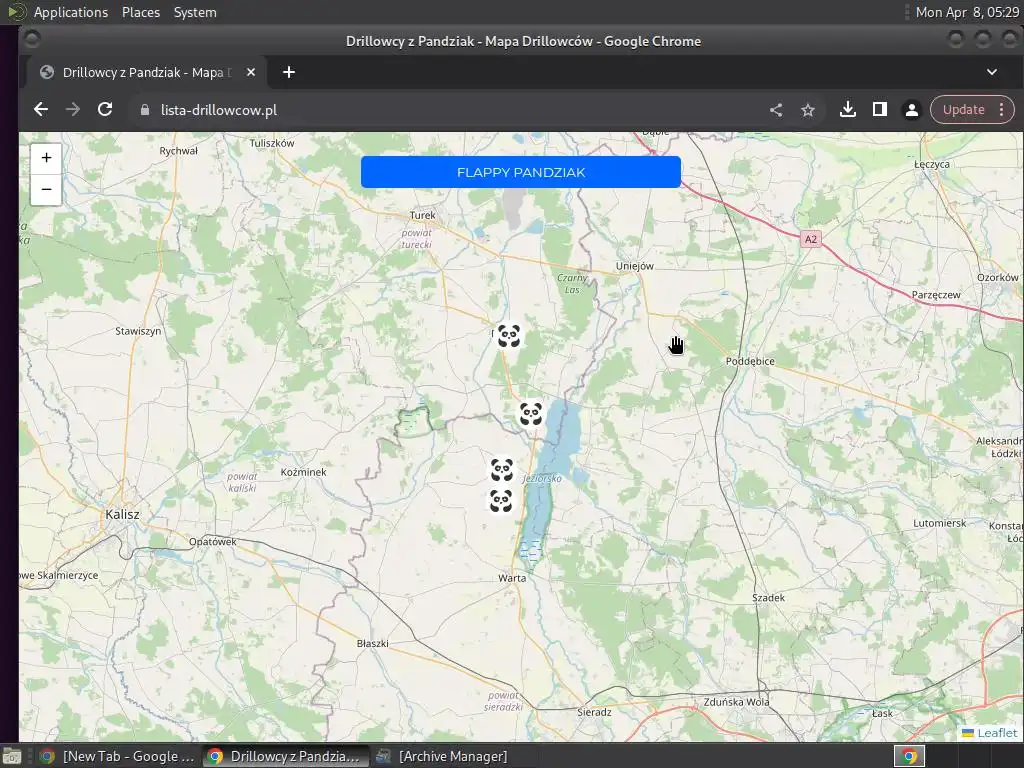Open the System menu

[195, 12]
